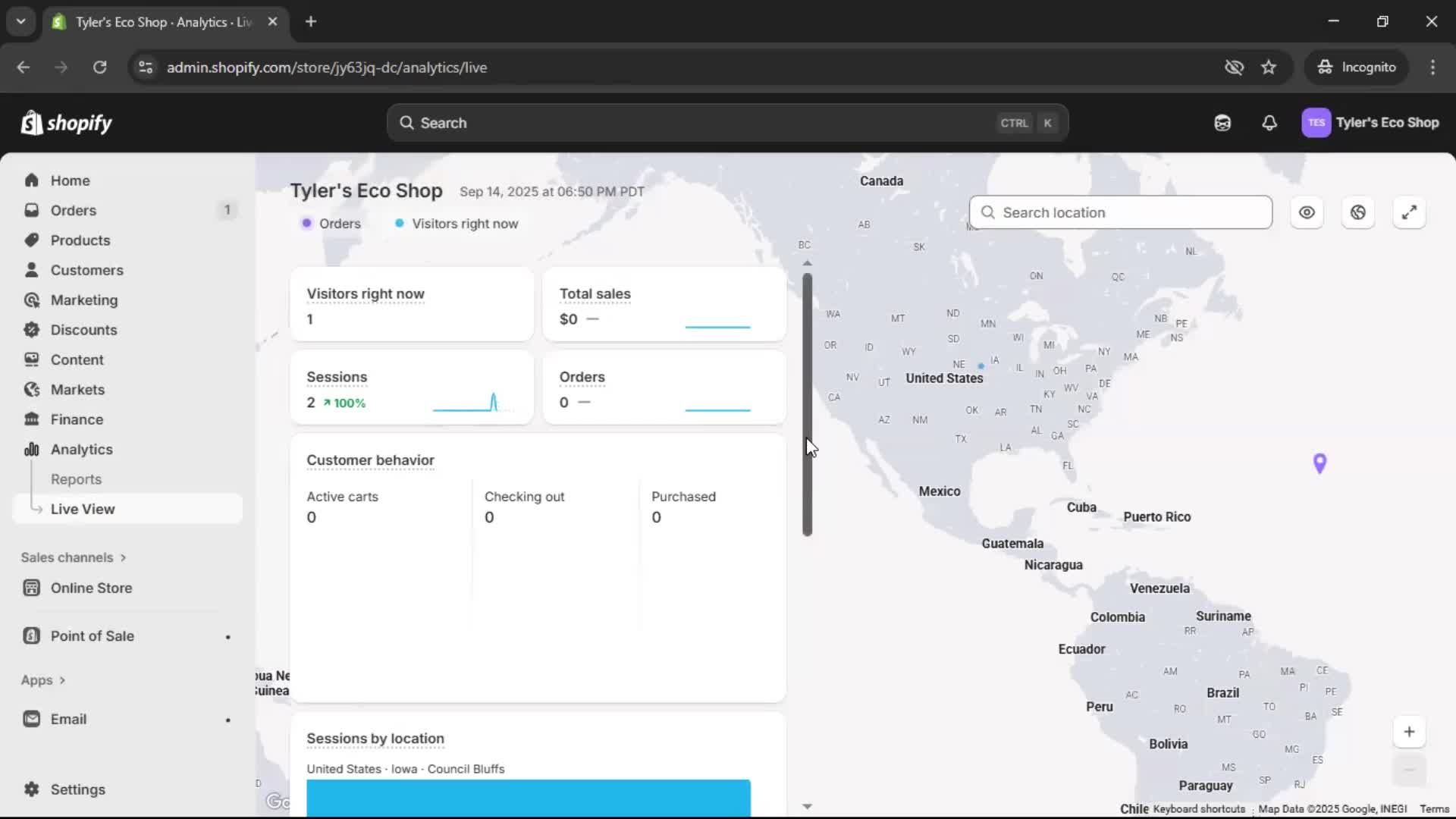Click the tracking protection eye icon
Viewport: 1456px width, 819px height.
(1234, 67)
